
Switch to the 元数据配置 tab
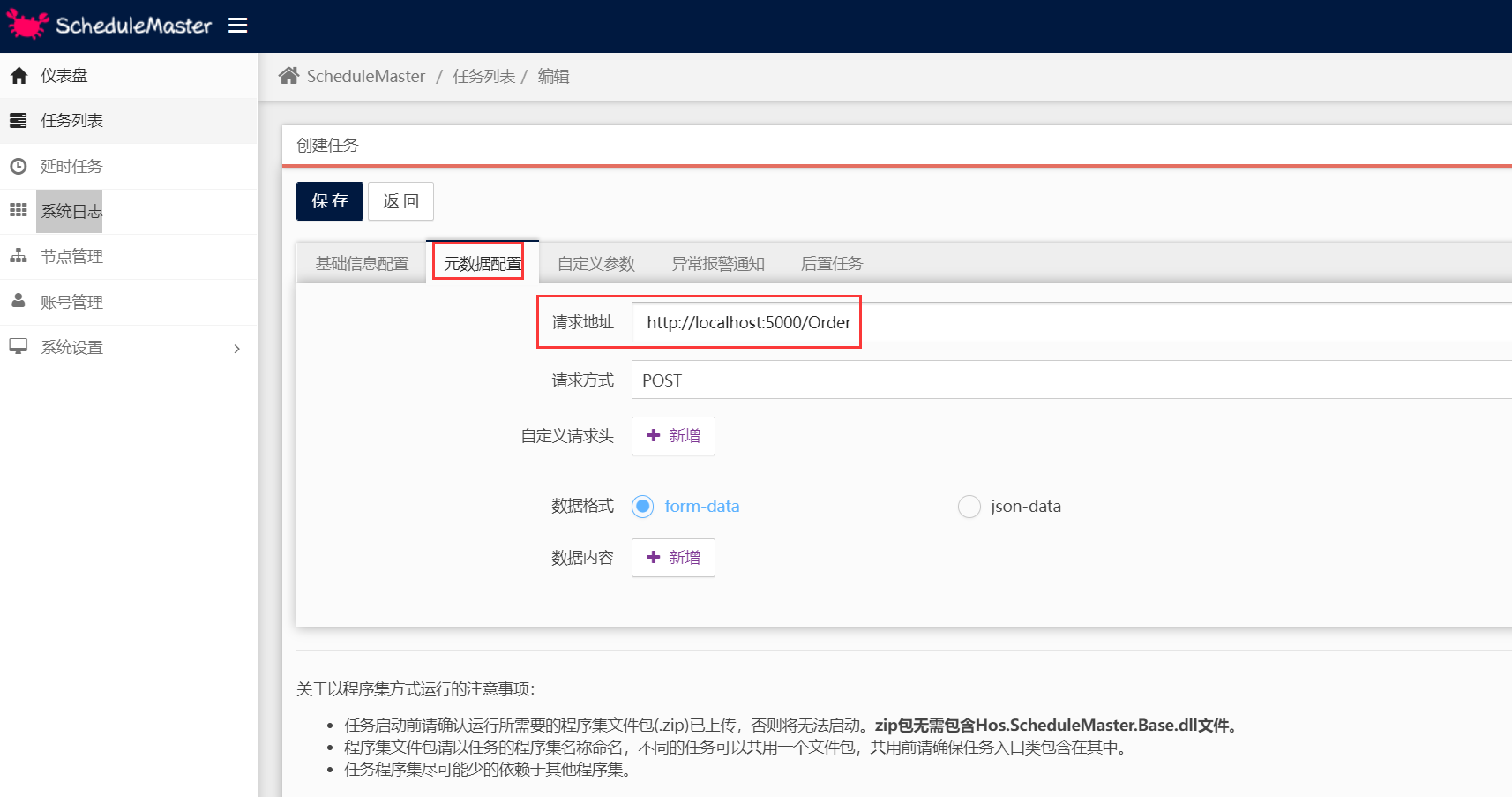pyautogui.click(x=483, y=263)
